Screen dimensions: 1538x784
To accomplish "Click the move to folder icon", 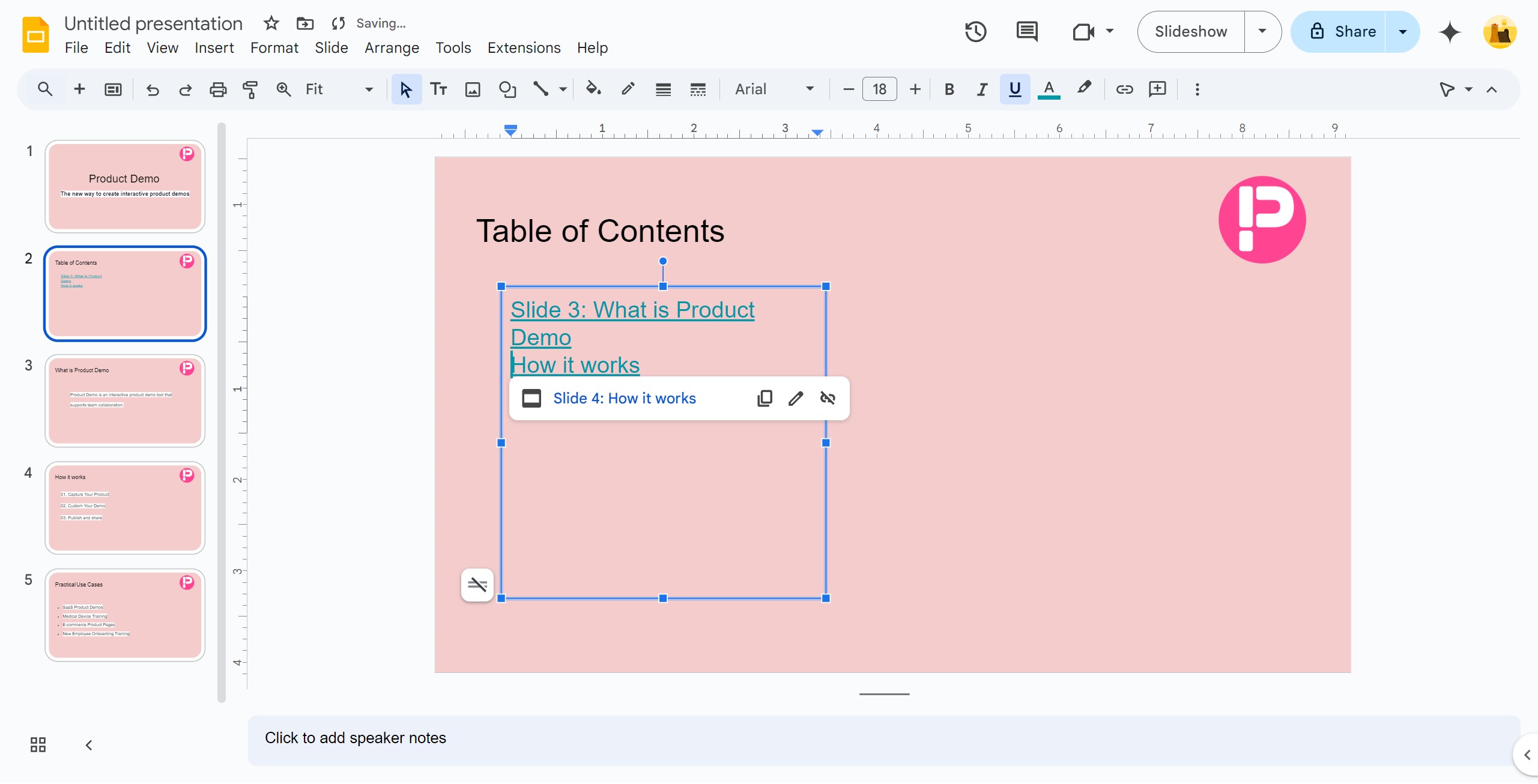I will click(x=305, y=23).
